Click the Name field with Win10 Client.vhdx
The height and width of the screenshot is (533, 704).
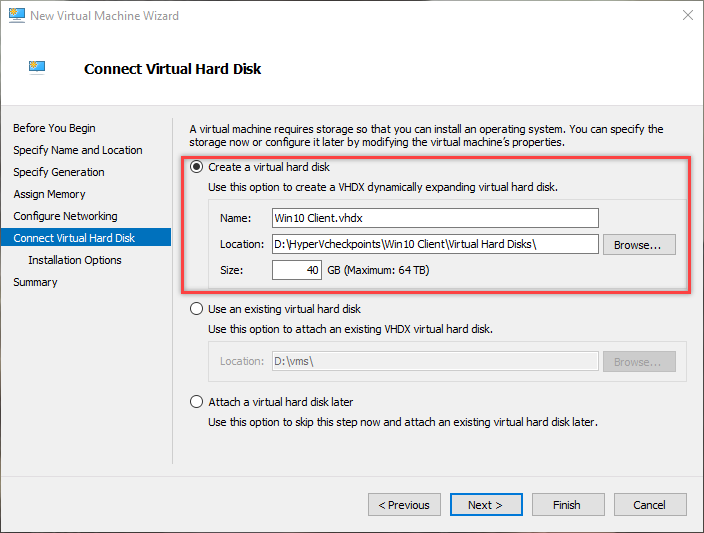(x=435, y=218)
